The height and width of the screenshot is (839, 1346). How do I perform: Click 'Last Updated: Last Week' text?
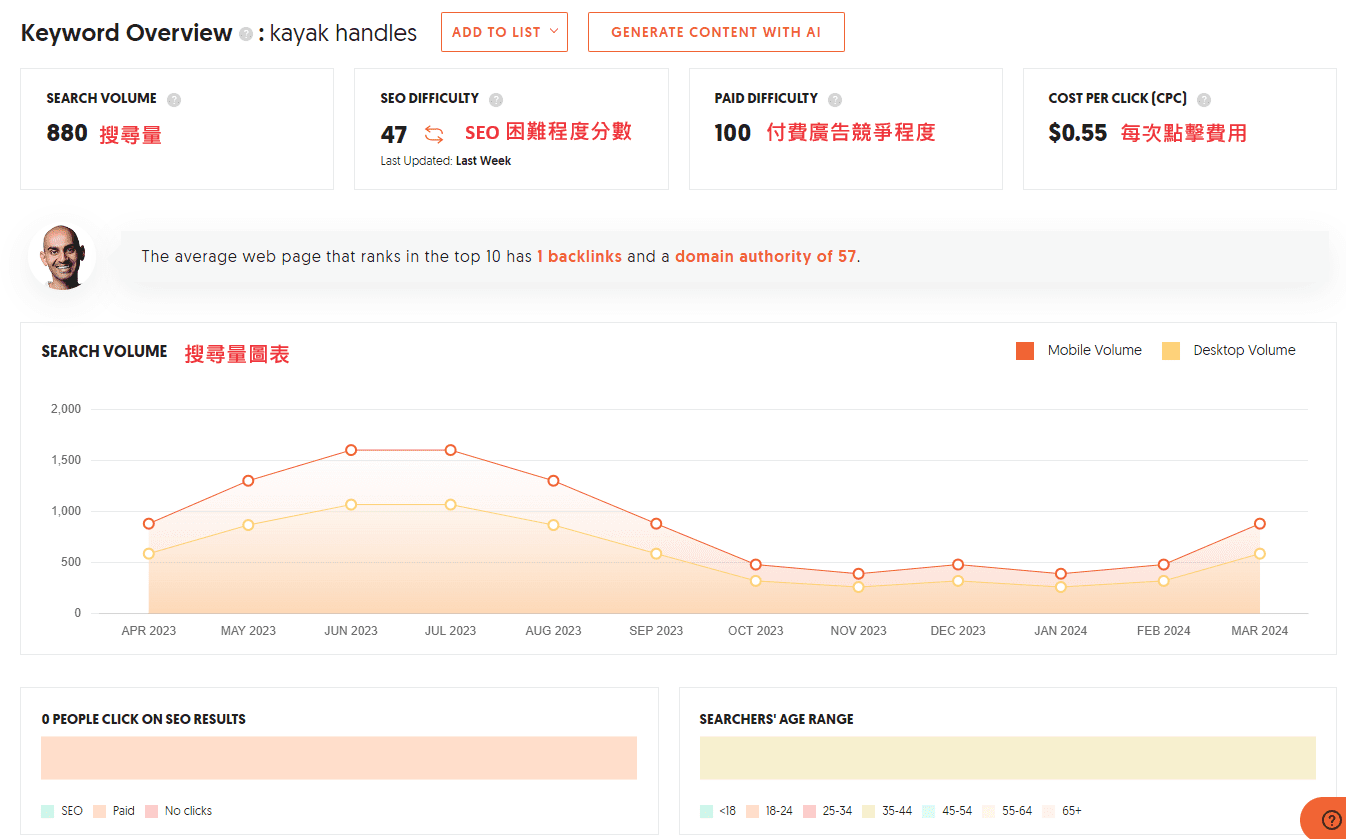click(x=446, y=161)
